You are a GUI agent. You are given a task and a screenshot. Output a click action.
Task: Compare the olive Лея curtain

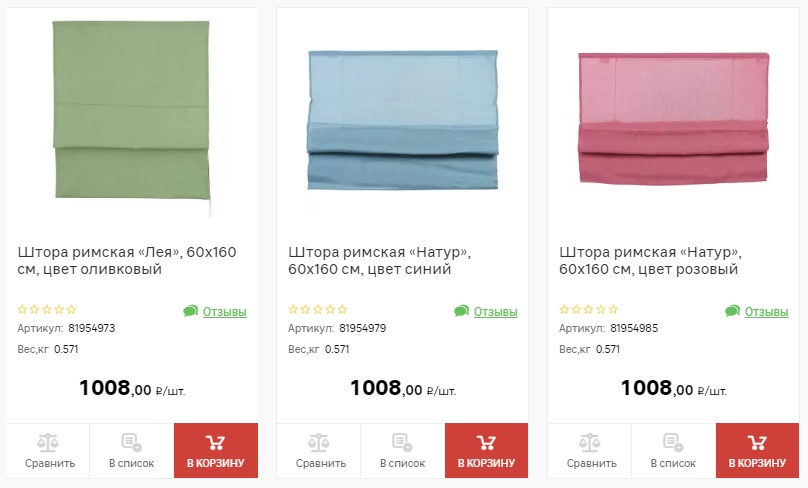pos(48,450)
